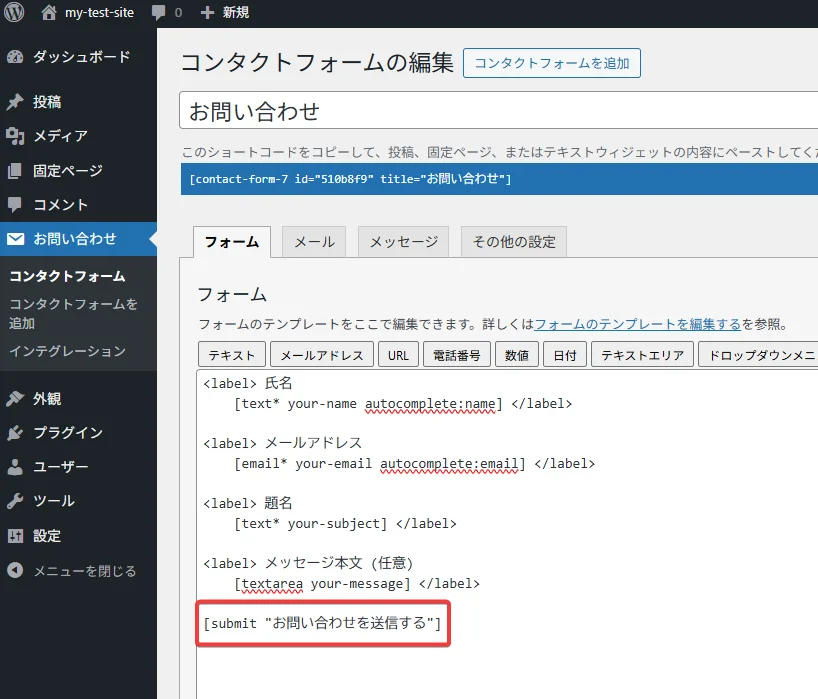Collapse sidebar with メニューを閉じる
This screenshot has width=818, height=699.
[x=78, y=570]
